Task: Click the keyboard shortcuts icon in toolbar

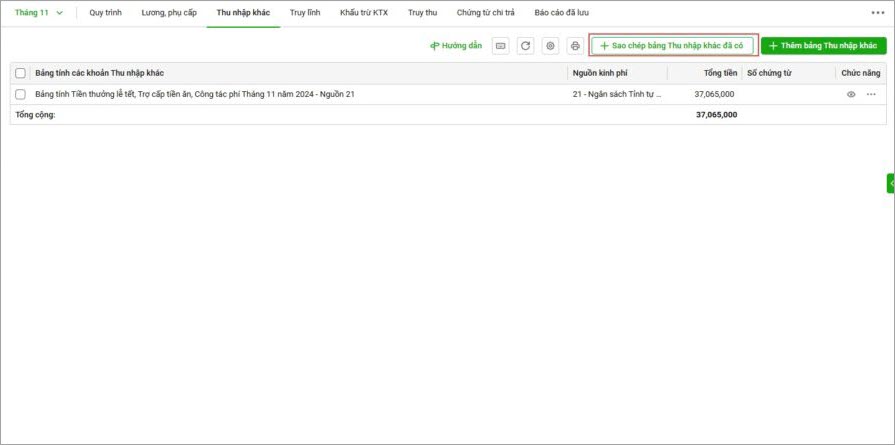Action: point(500,46)
